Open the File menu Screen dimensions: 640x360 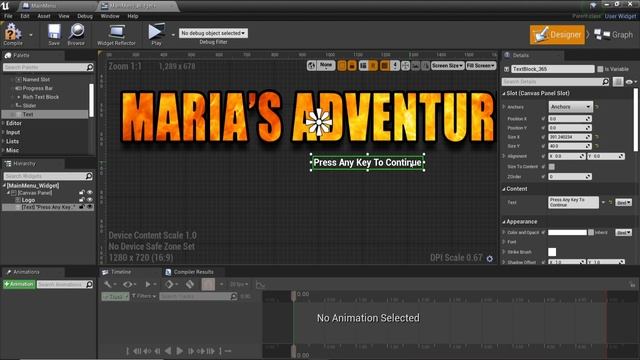pyautogui.click(x=8, y=16)
